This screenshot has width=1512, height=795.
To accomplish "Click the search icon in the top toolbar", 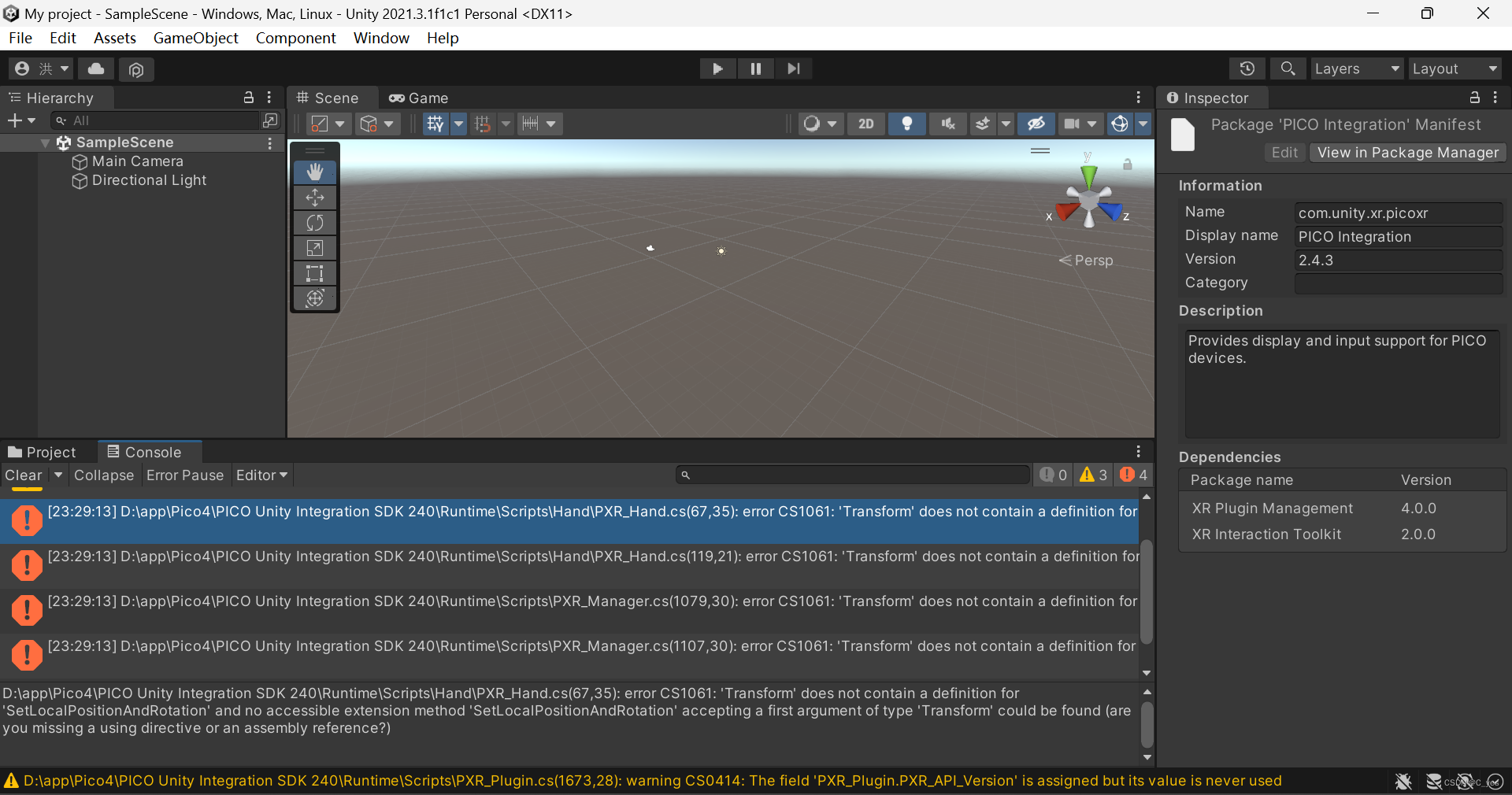I will point(1288,68).
